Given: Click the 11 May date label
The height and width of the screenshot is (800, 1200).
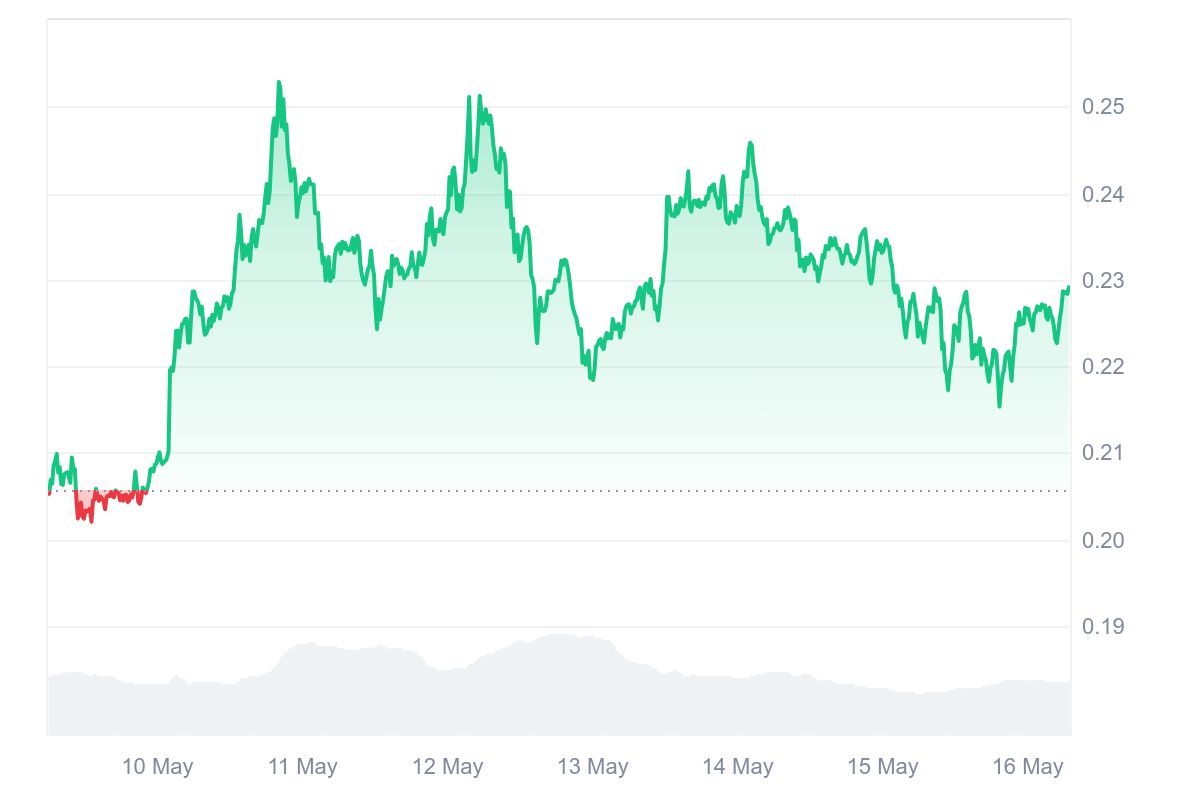Looking at the screenshot, I should pyautogui.click(x=302, y=767).
